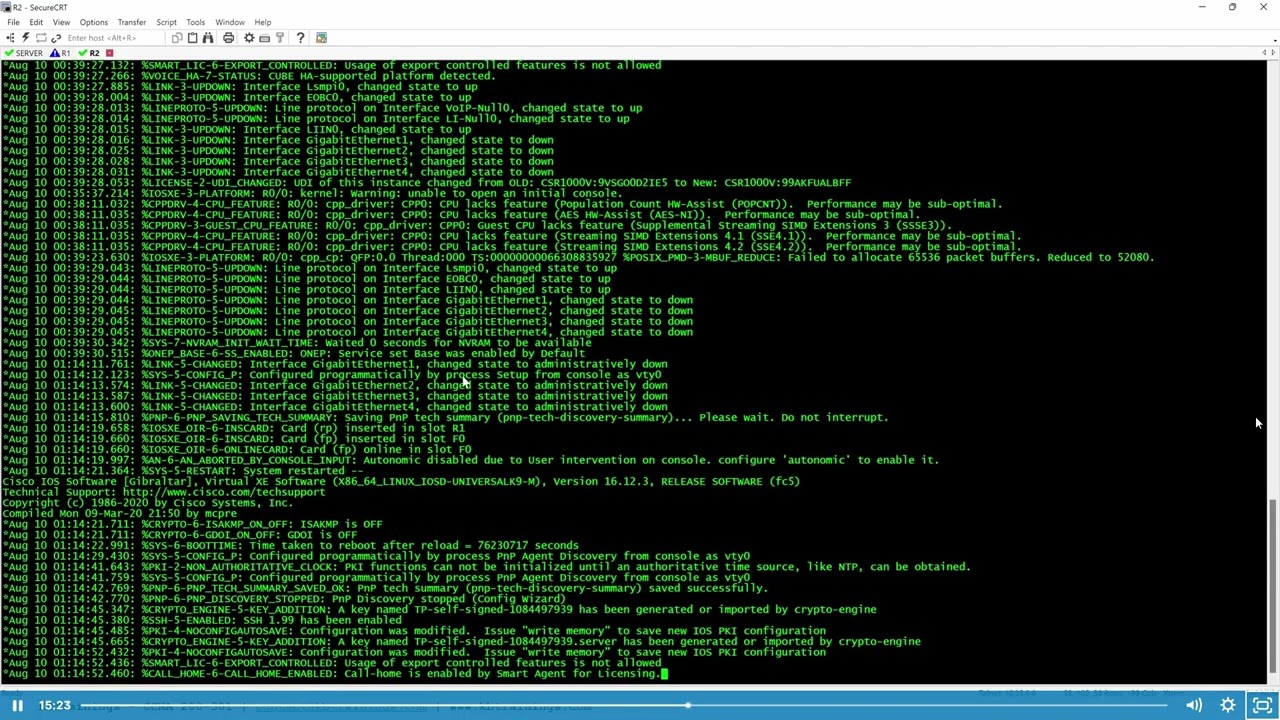Click the 'Autonomic disabled due to User intervention' line
1280x720 pixels.
(471, 460)
